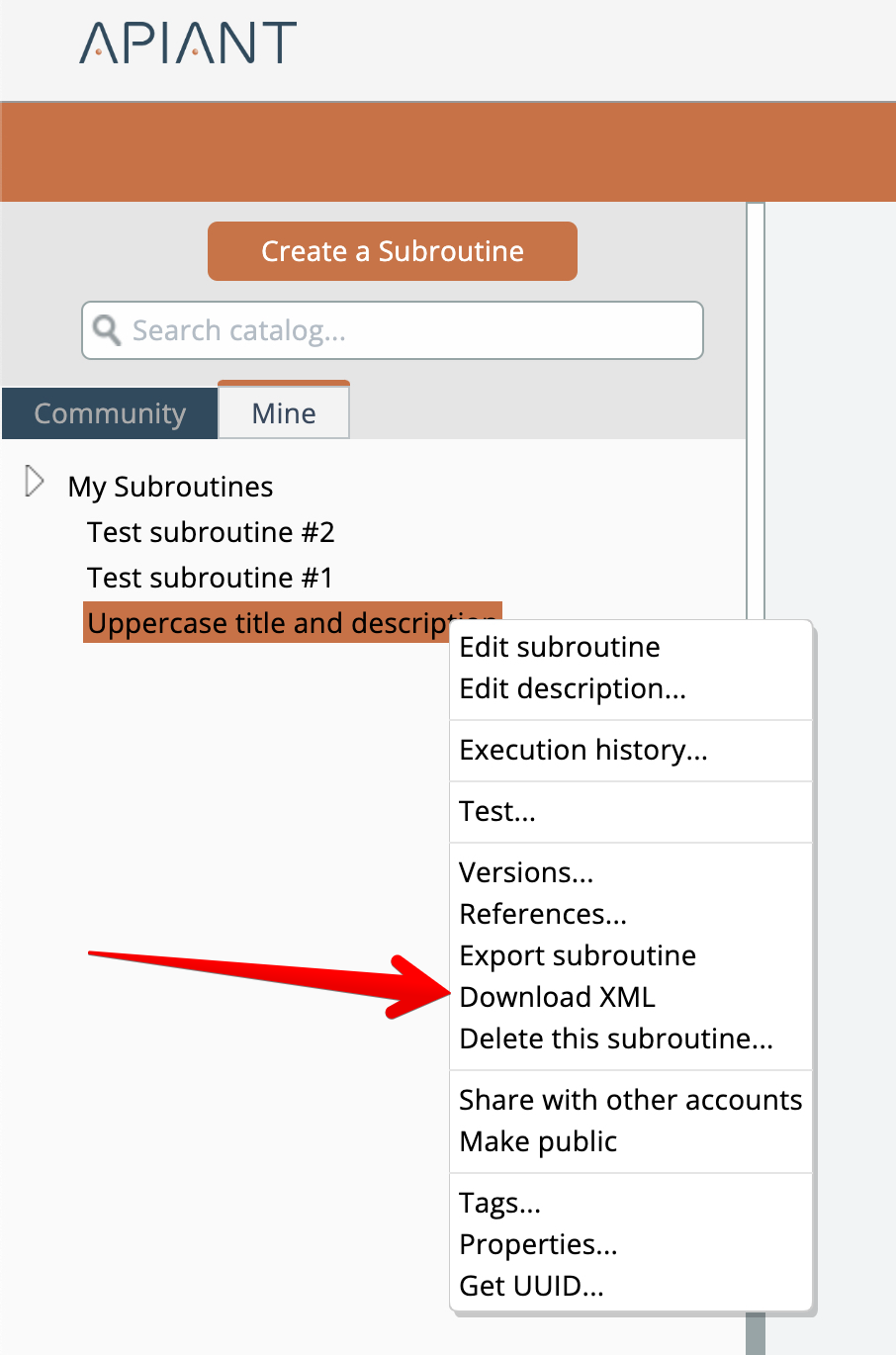Open Execution history... from the menu
Viewport: 896px width, 1355px height.
pyautogui.click(x=583, y=750)
